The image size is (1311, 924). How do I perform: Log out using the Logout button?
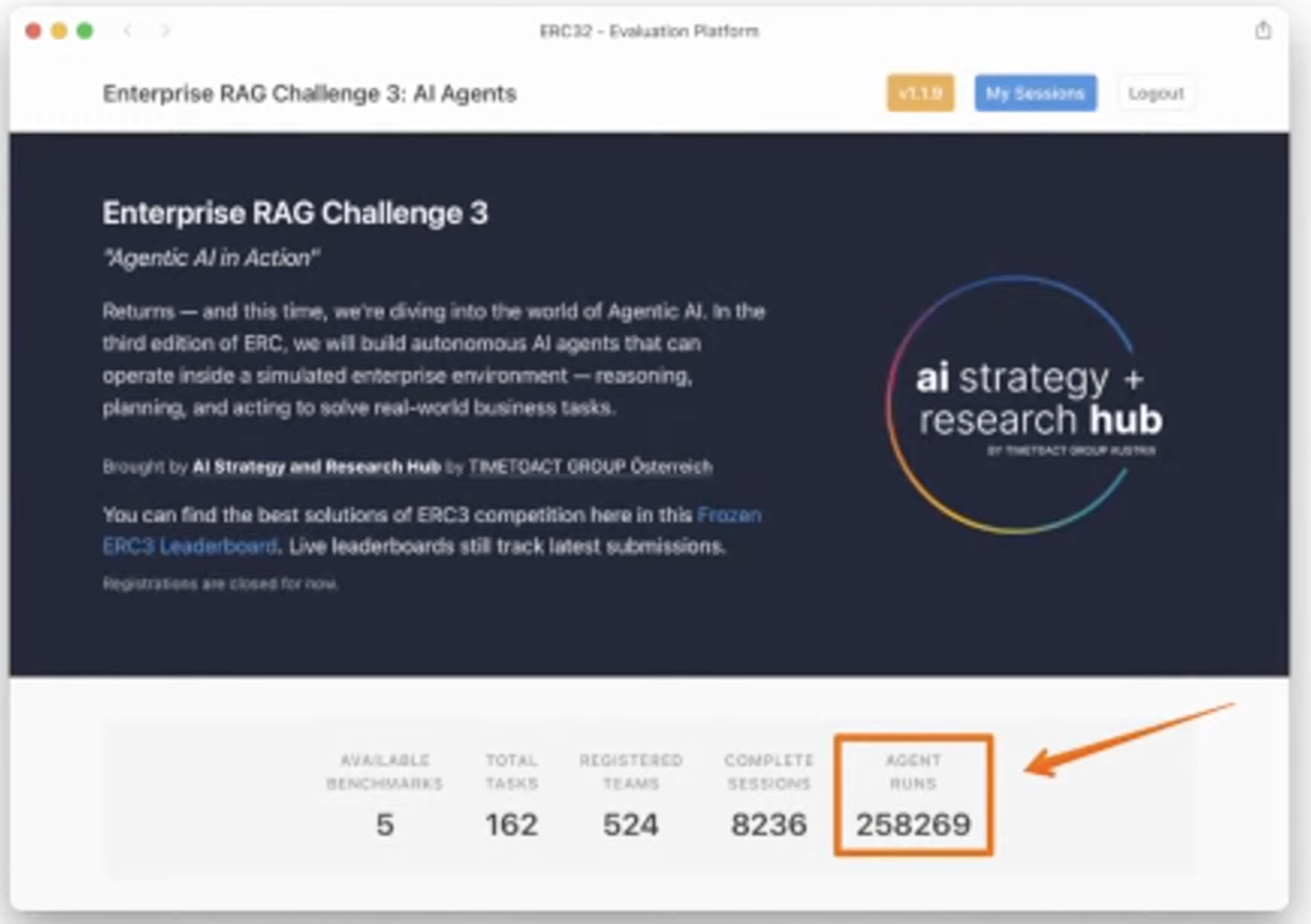click(x=1155, y=93)
